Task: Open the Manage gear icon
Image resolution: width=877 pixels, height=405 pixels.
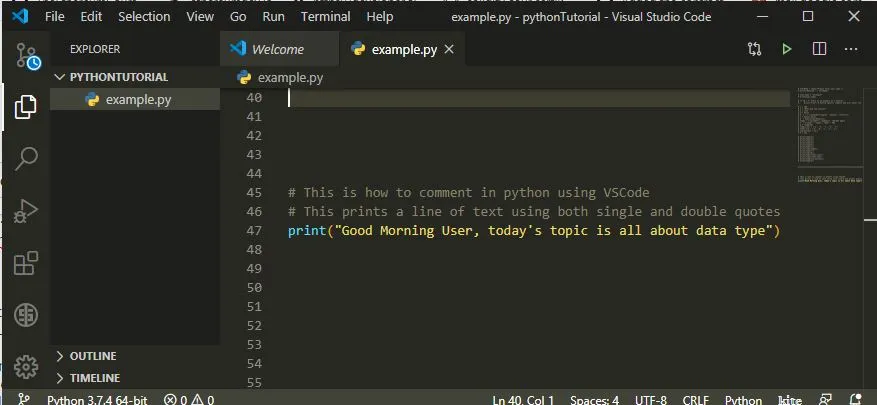Action: 26,367
